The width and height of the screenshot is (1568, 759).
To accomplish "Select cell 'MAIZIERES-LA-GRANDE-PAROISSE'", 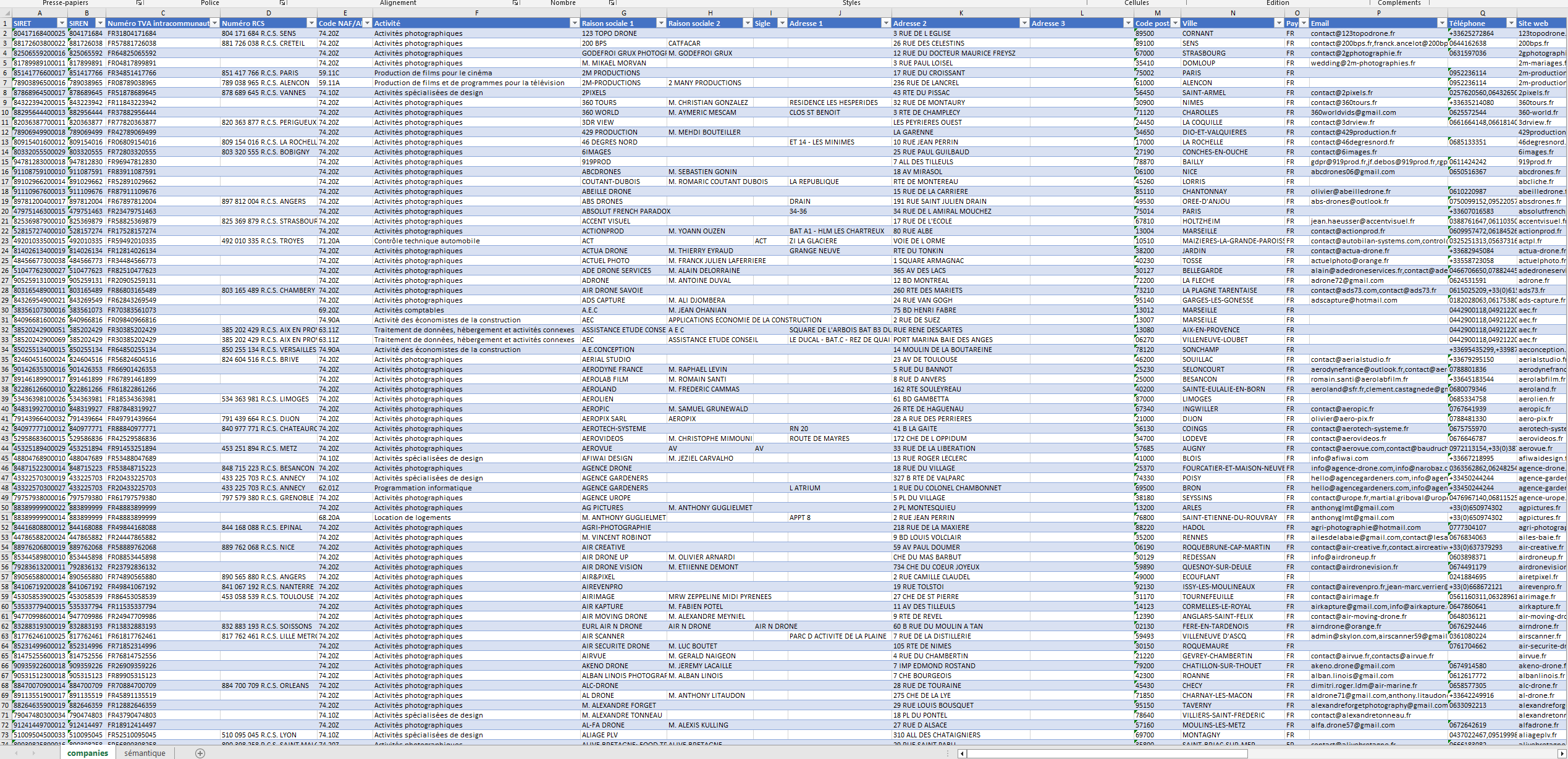I will click(1233, 241).
